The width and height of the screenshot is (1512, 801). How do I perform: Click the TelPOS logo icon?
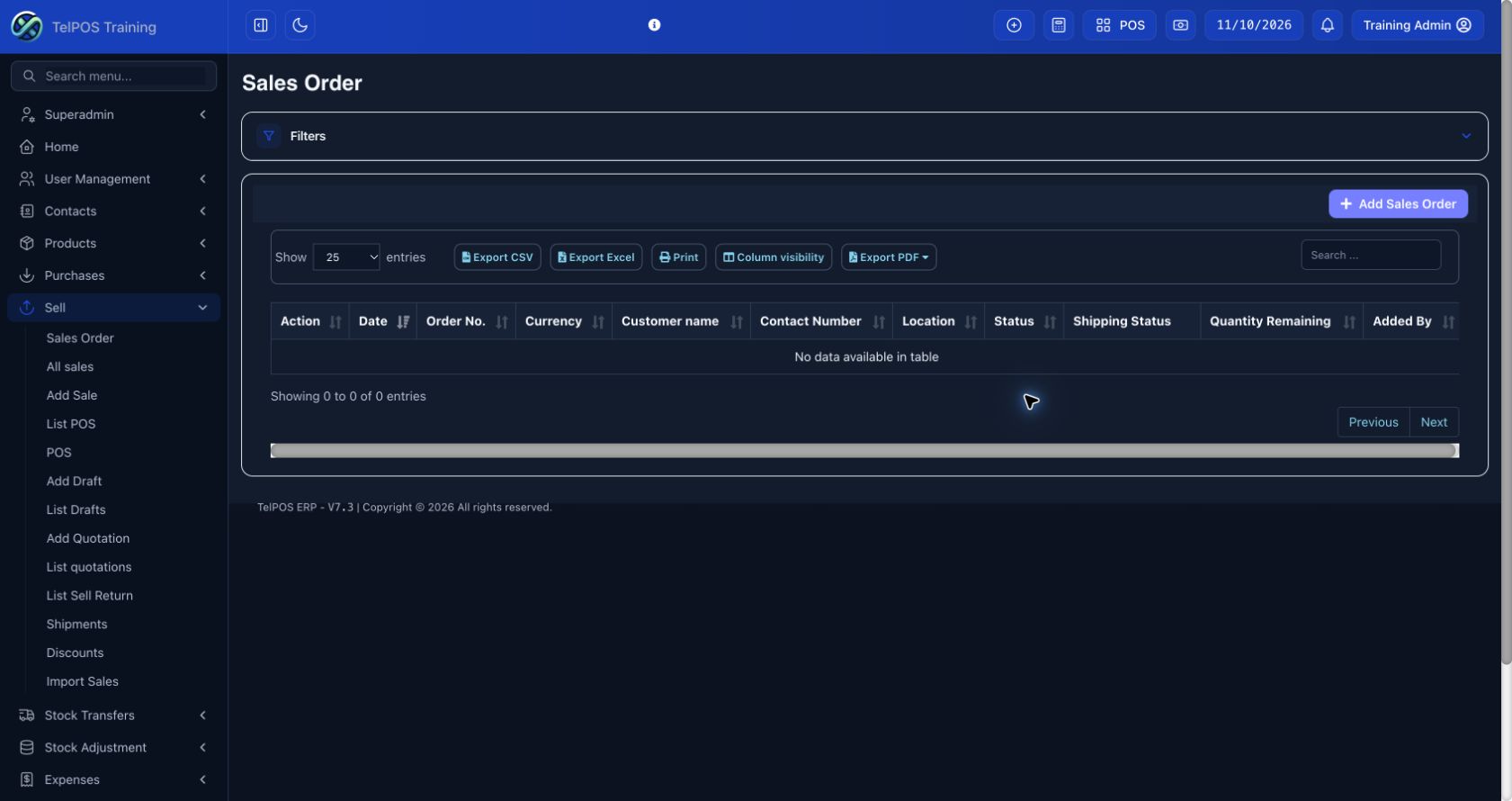pyautogui.click(x=26, y=26)
